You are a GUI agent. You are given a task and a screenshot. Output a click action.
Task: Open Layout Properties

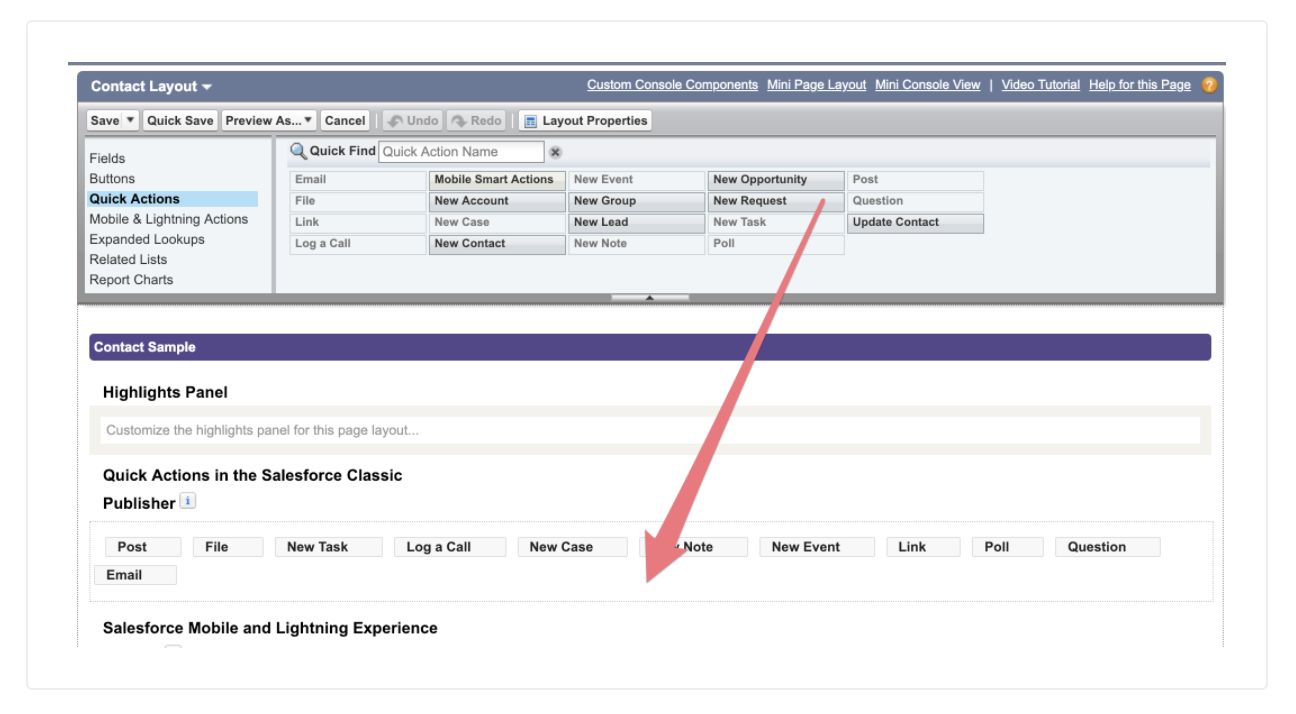tap(586, 120)
